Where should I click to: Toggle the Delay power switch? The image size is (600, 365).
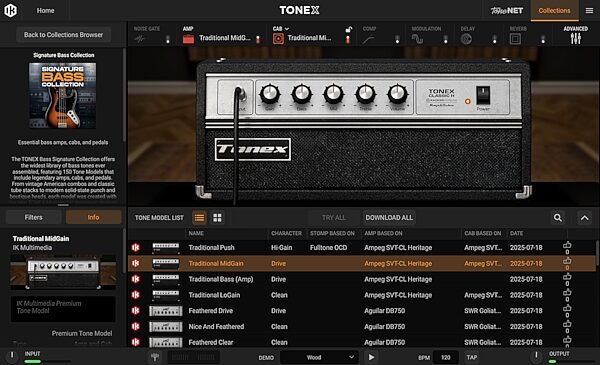494,39
